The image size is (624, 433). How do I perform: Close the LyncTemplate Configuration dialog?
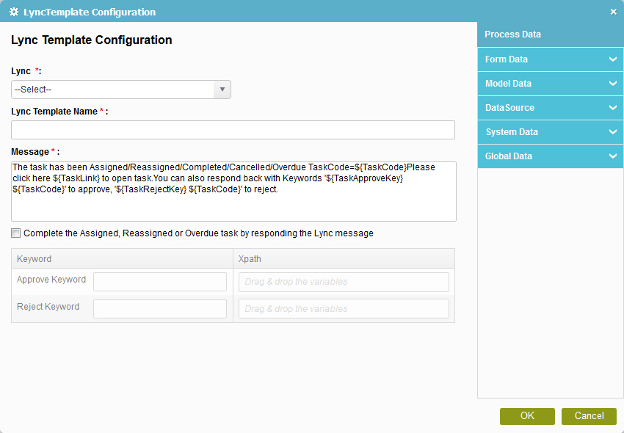pos(613,12)
